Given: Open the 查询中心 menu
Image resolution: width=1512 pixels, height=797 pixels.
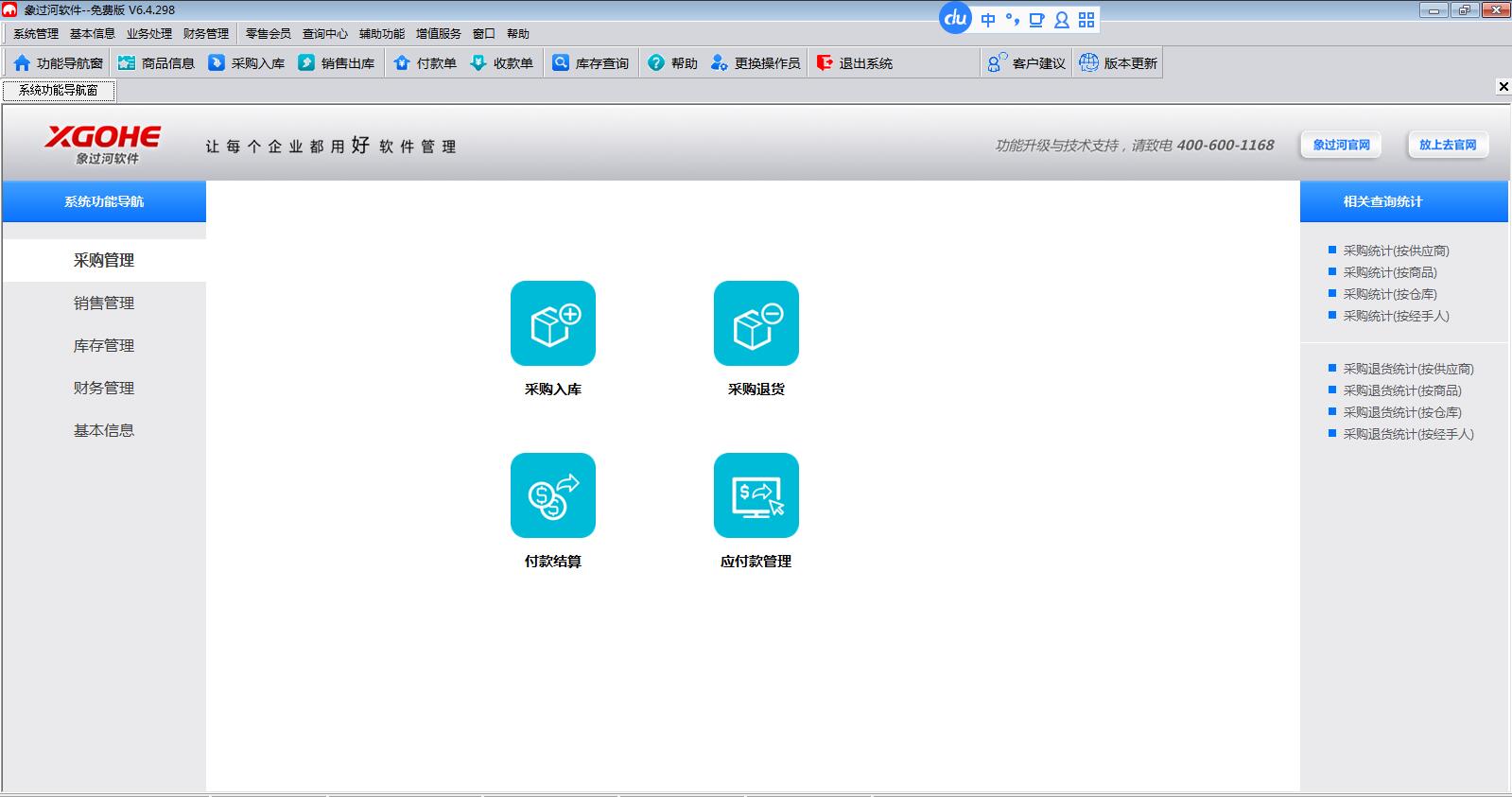Looking at the screenshot, I should (x=325, y=34).
